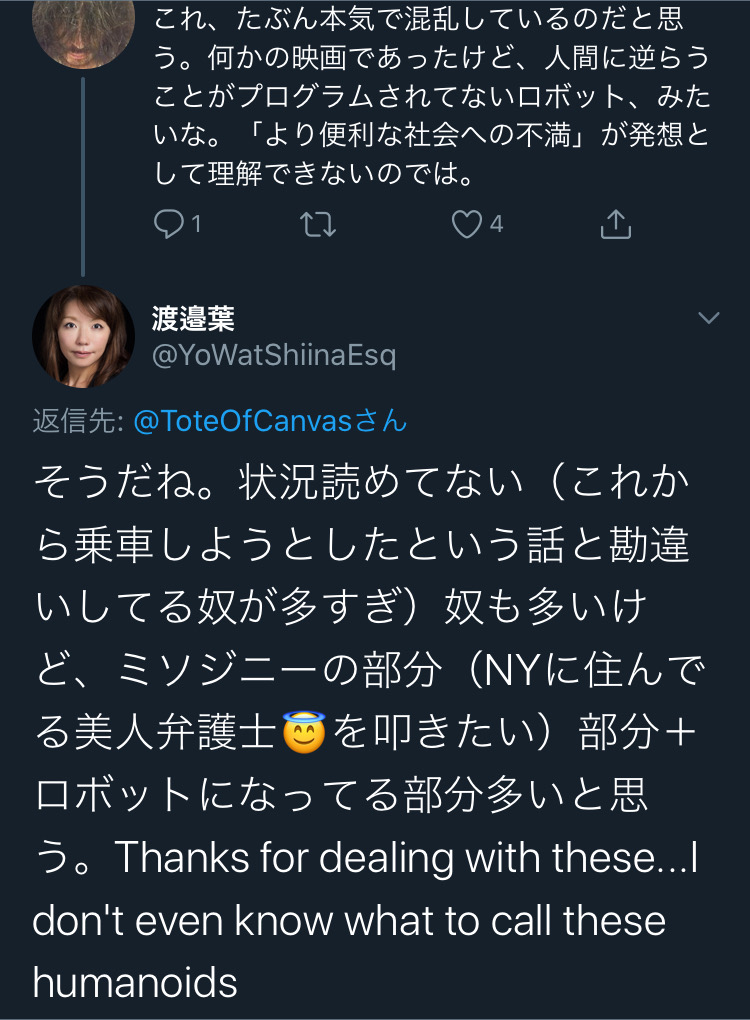Open the 渡邉葉 display name
750x1020 pixels.
[194, 320]
